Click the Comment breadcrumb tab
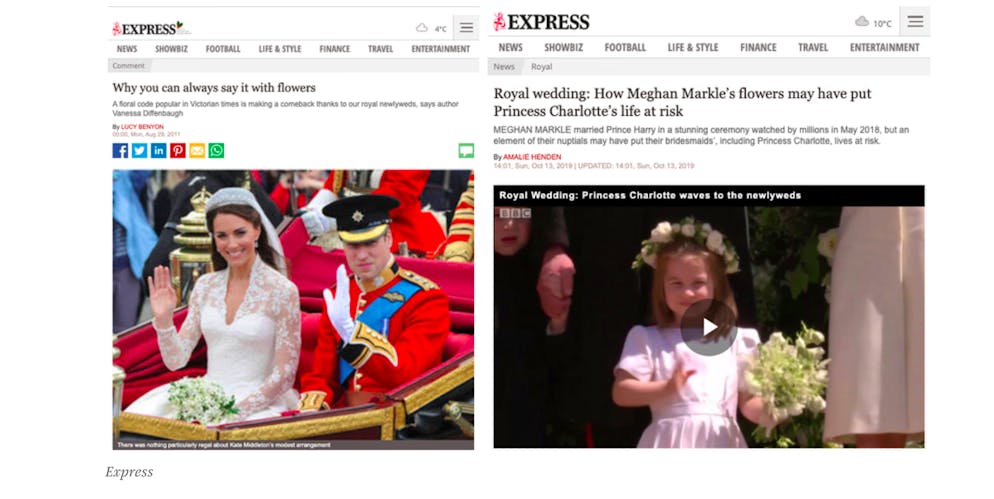This screenshot has height=499, width=994. click(x=129, y=66)
